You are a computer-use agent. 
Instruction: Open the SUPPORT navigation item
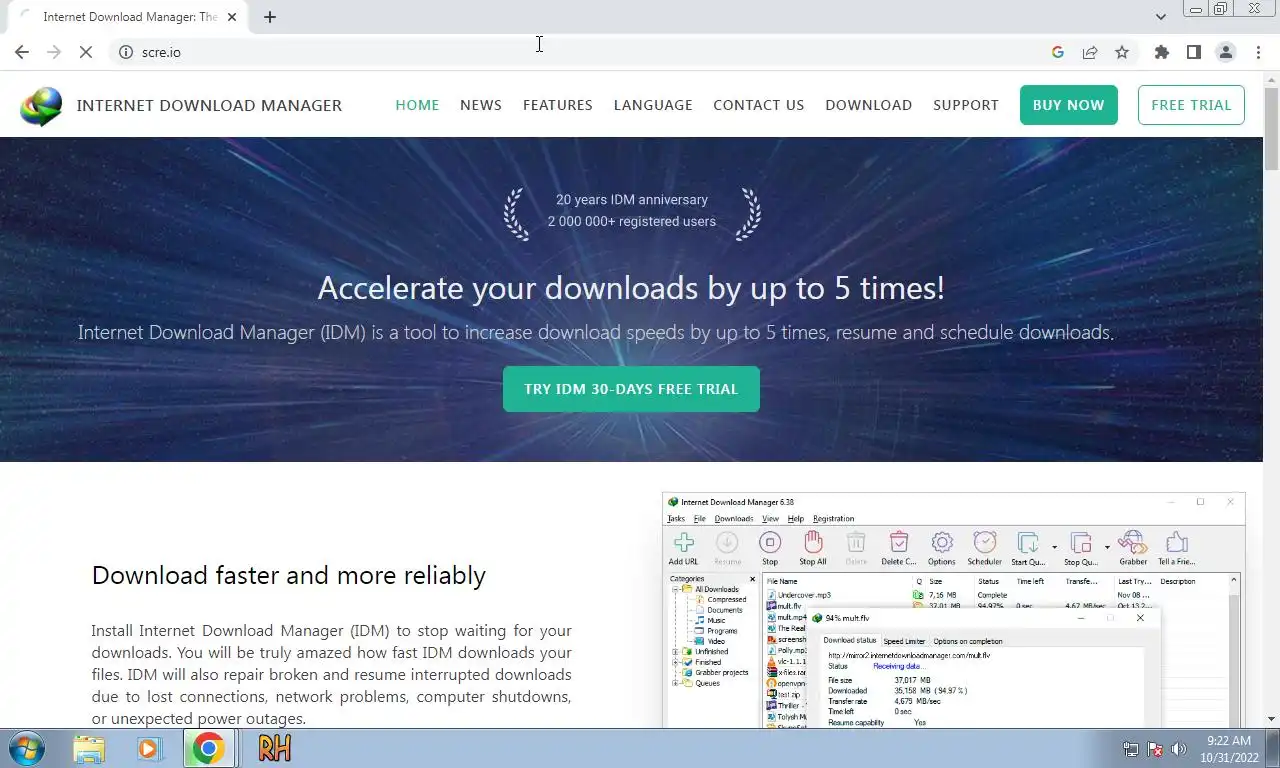(966, 105)
